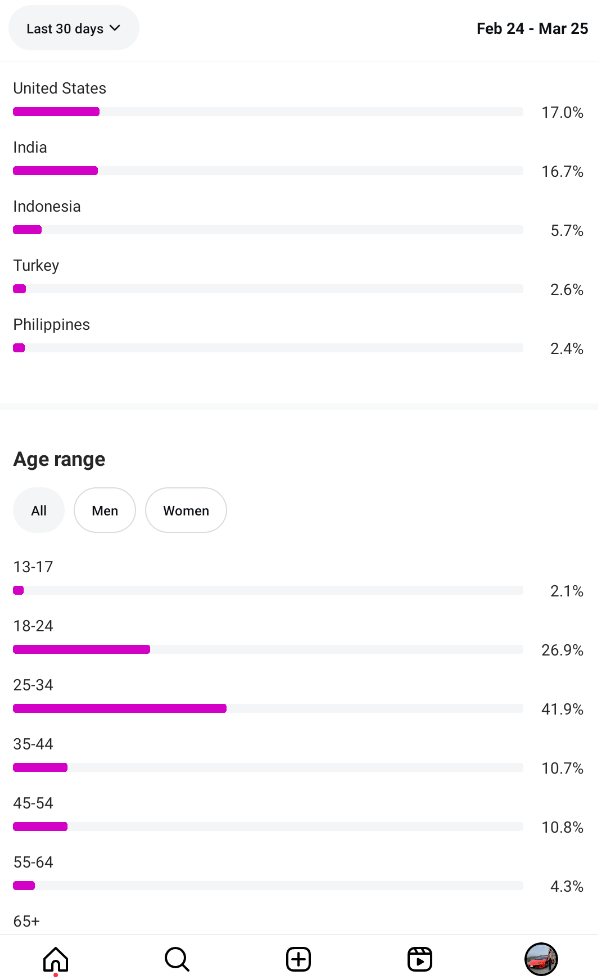
Task: Open the Reels video icon
Action: 420,959
